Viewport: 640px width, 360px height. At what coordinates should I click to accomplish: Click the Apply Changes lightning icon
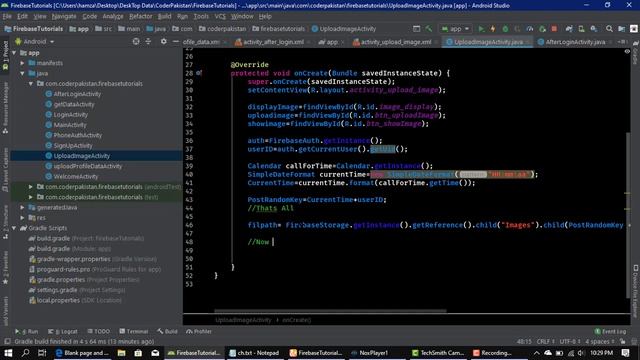tap(493, 29)
